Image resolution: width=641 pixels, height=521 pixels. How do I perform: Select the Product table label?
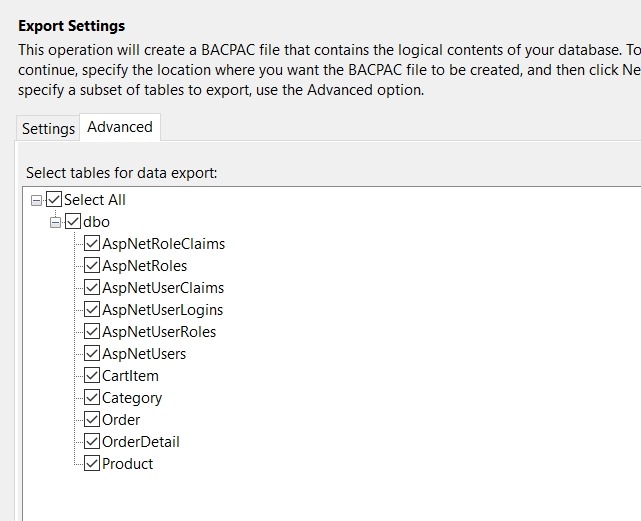pyautogui.click(x=128, y=464)
